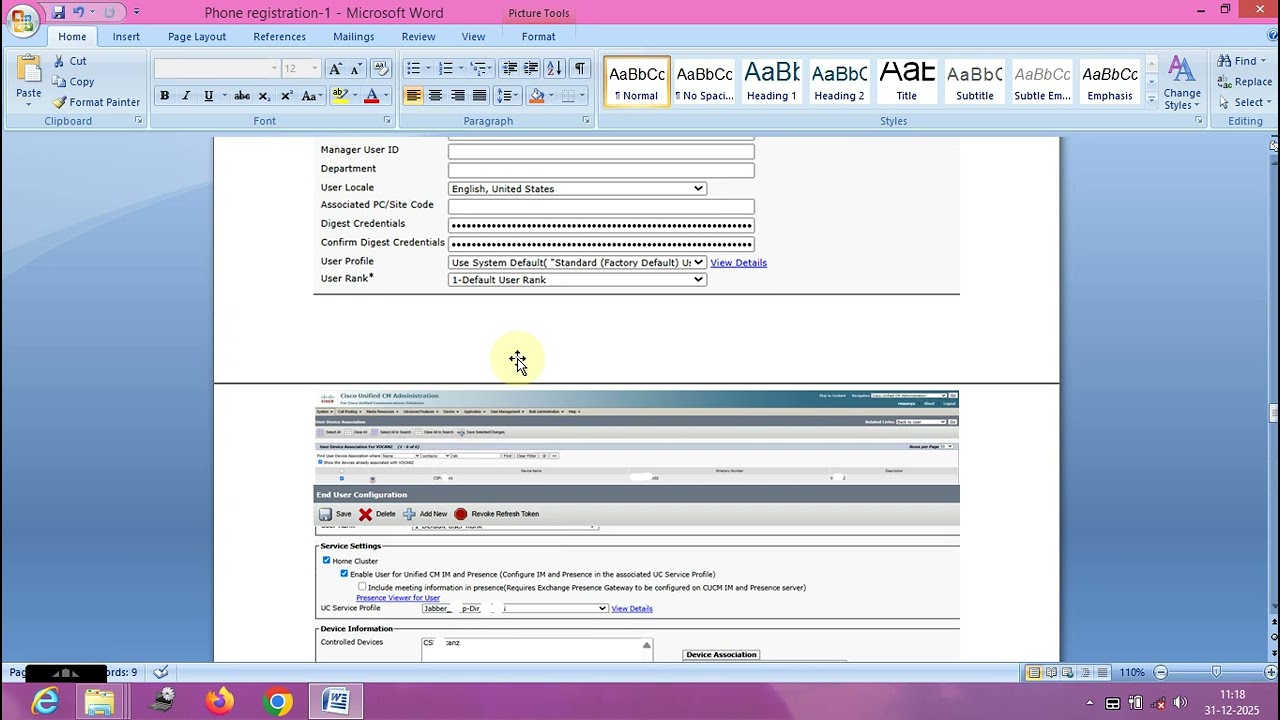
Task: Apply subscript formatting
Action: click(x=265, y=96)
